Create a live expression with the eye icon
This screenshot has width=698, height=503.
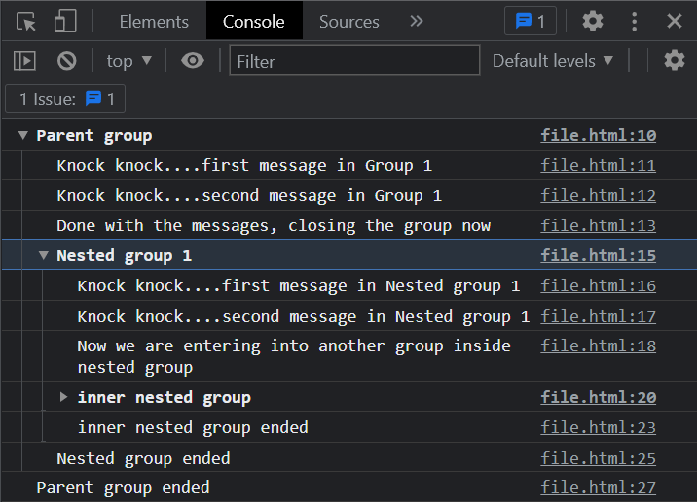pyautogui.click(x=192, y=61)
